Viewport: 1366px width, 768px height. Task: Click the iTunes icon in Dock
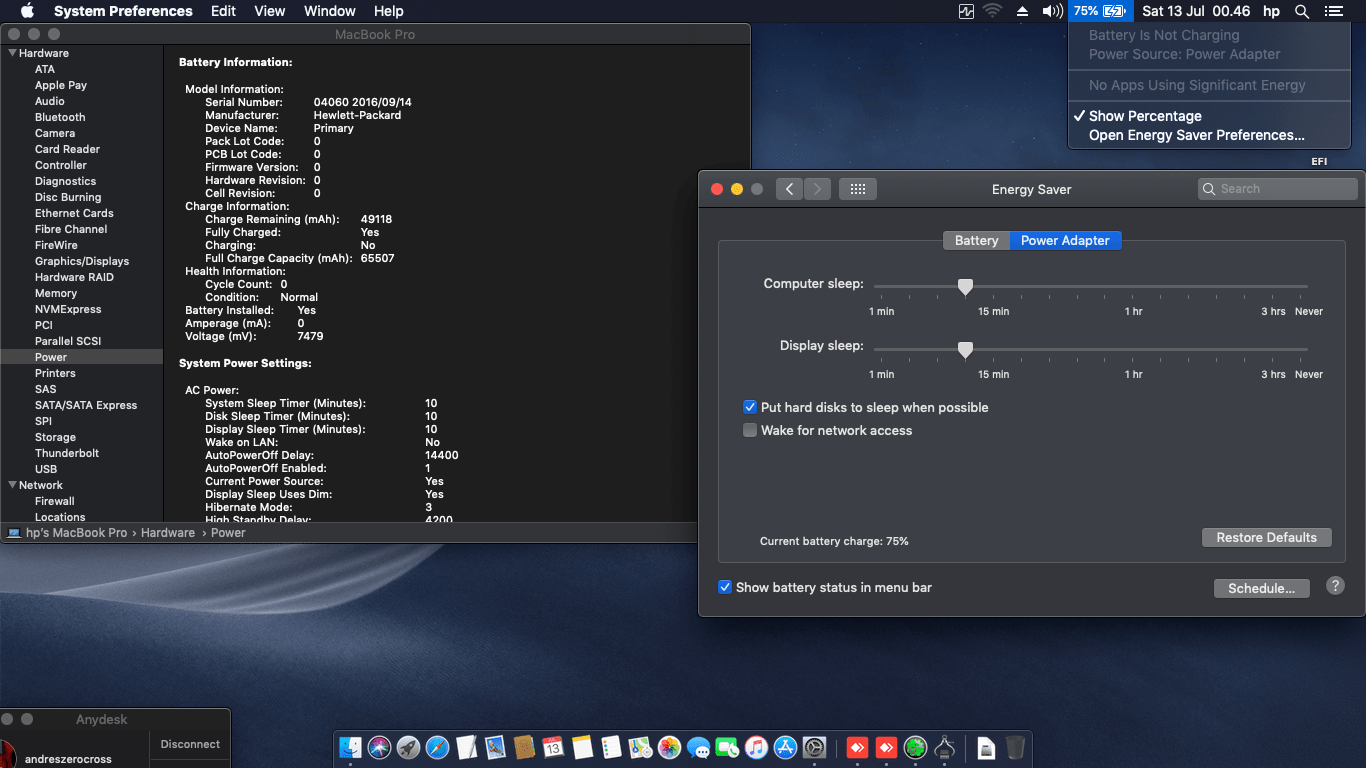757,747
